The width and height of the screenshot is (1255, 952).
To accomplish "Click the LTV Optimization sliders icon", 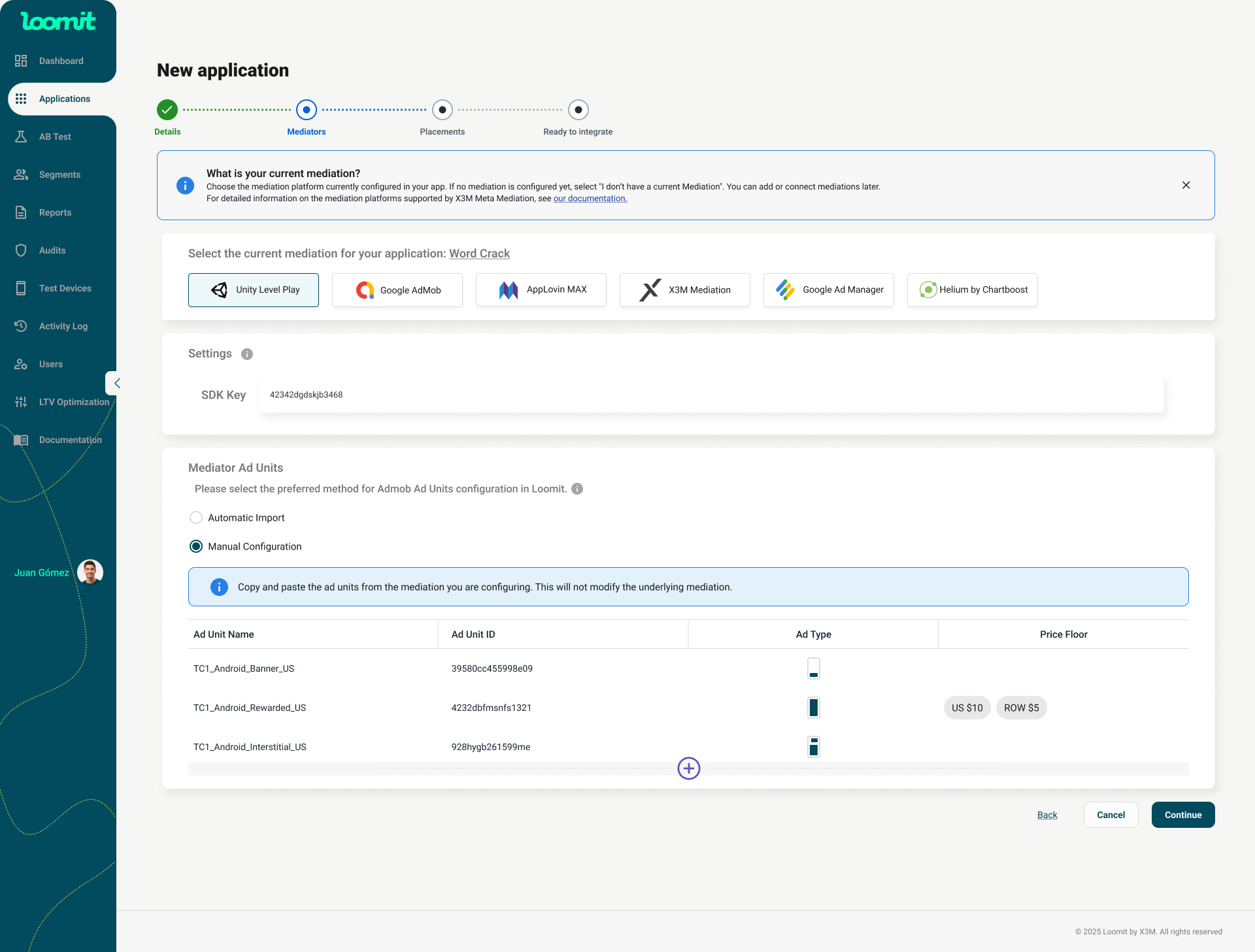I will tap(21, 402).
